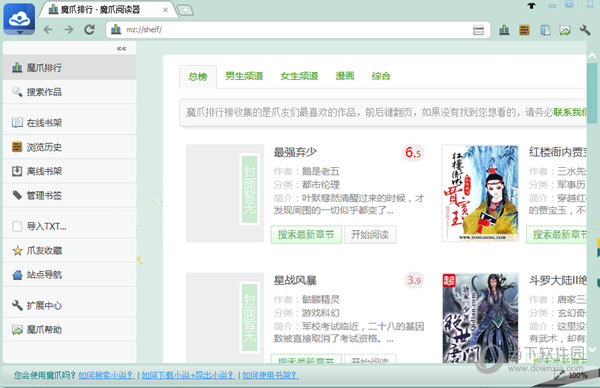The height and width of the screenshot is (388, 600).
Task: Reload the page with refresh icon
Action: (x=90, y=29)
